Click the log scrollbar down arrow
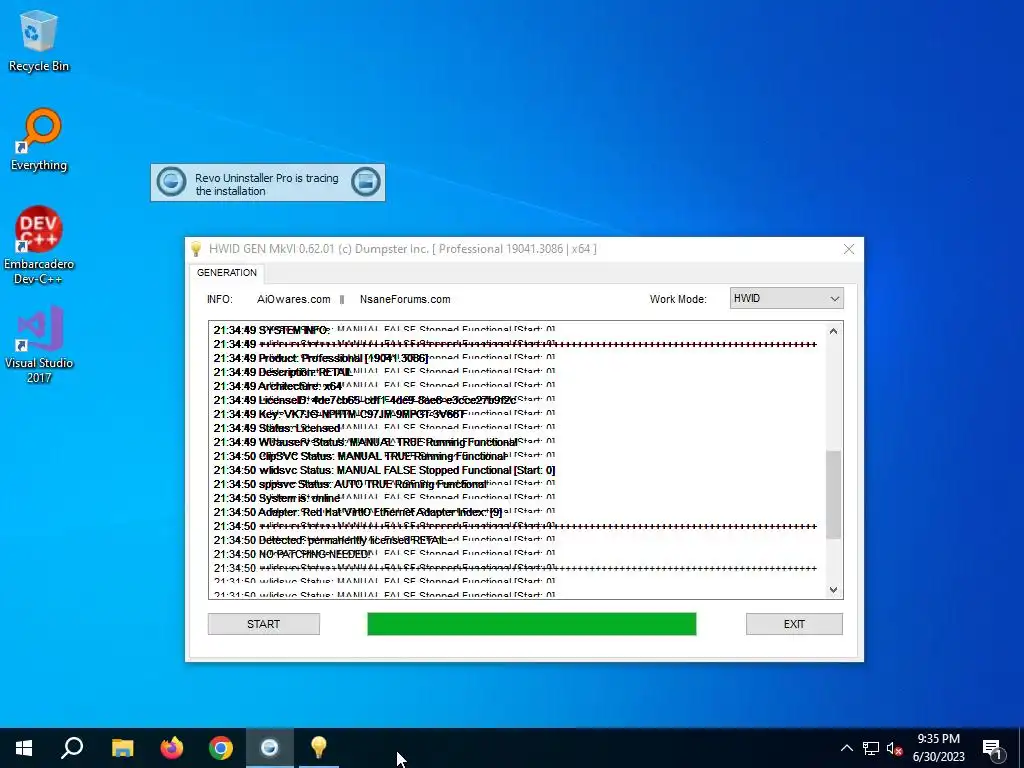The image size is (1024, 768). 833,590
